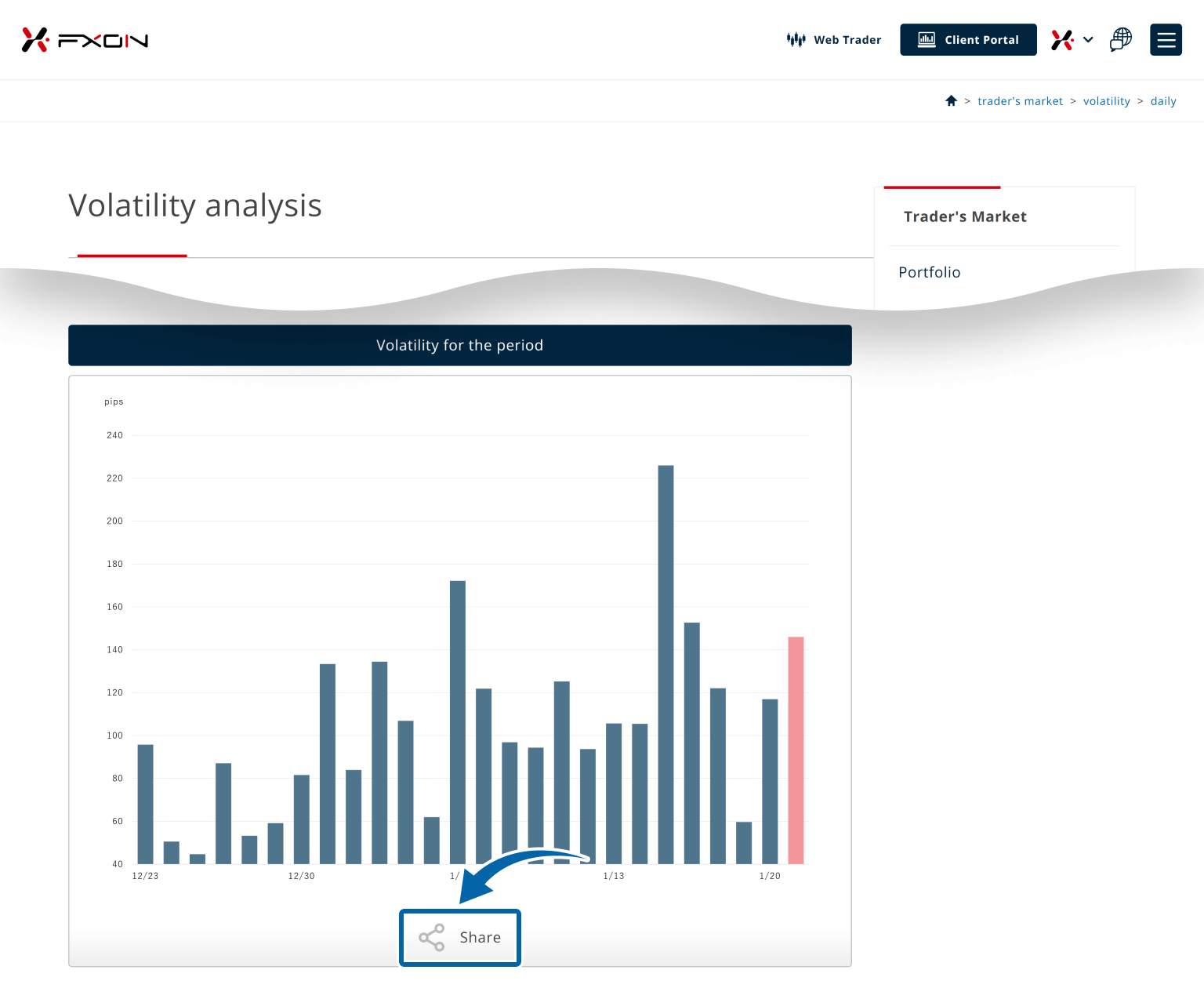Click the chevron next to brand icon
Image resolution: width=1204 pixels, height=988 pixels.
[1088, 40]
